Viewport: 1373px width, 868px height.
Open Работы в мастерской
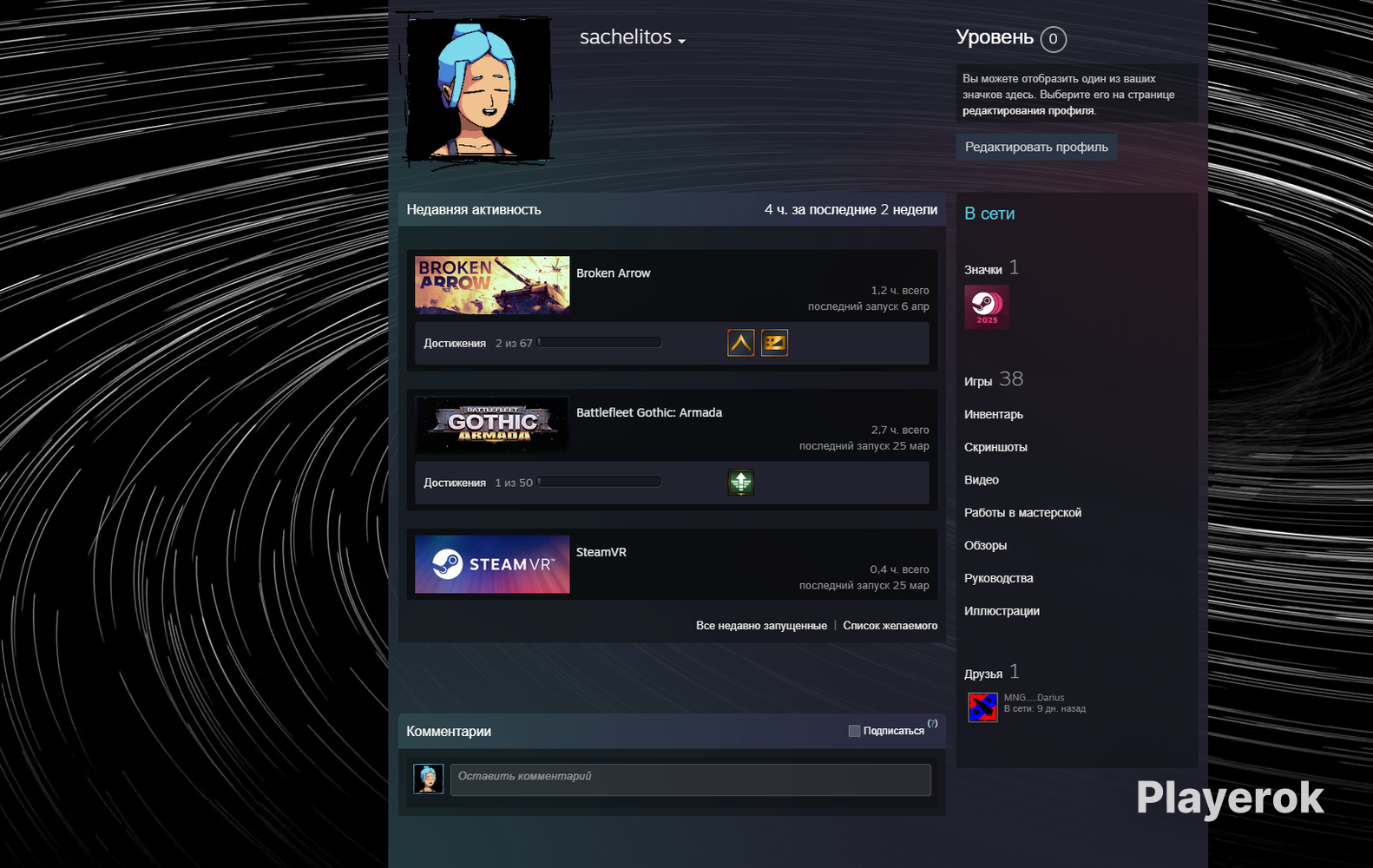click(x=1022, y=513)
